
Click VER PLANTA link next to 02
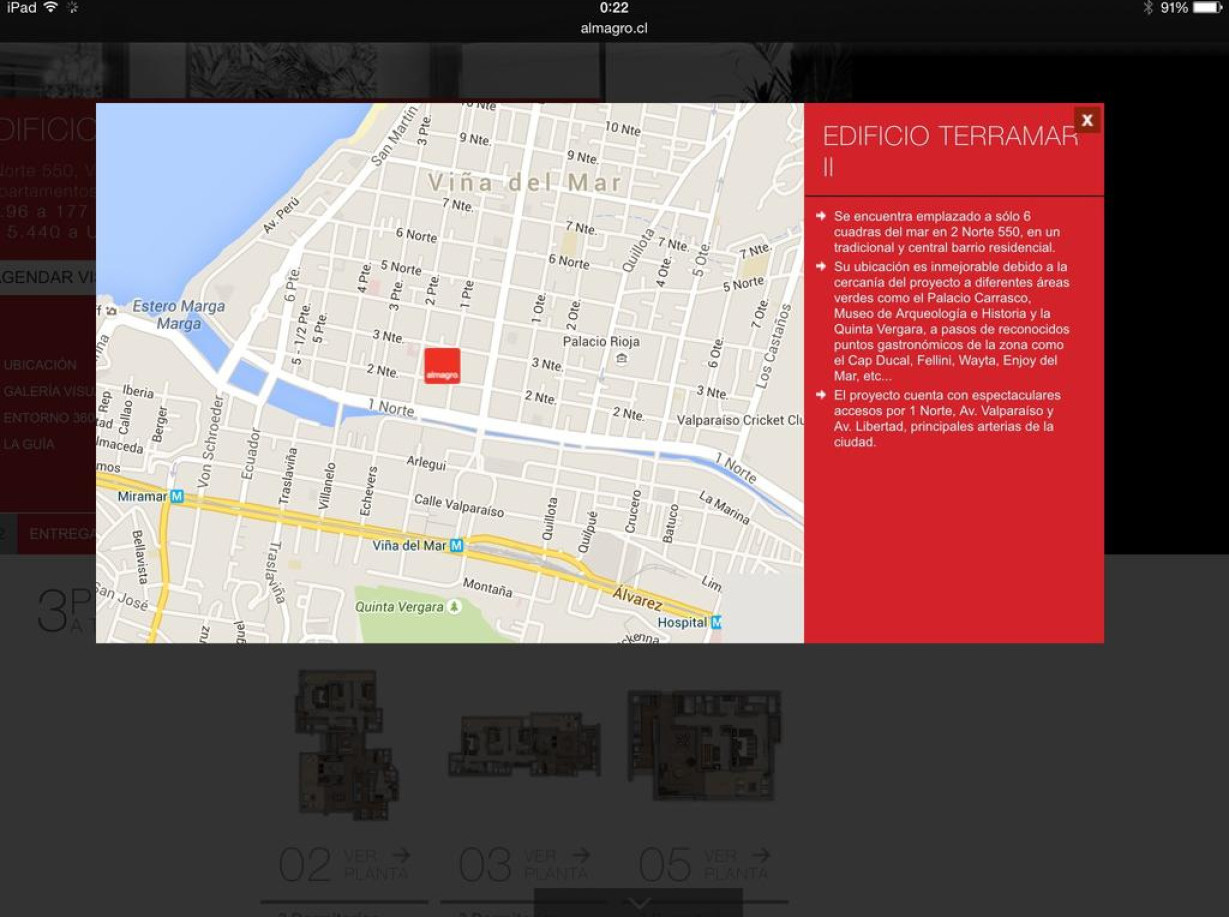click(377, 865)
